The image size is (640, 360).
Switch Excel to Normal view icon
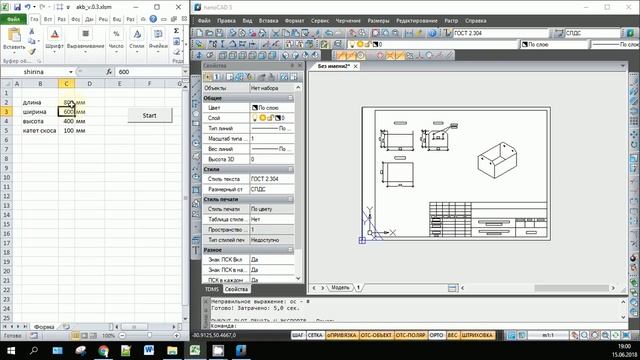coord(76,336)
